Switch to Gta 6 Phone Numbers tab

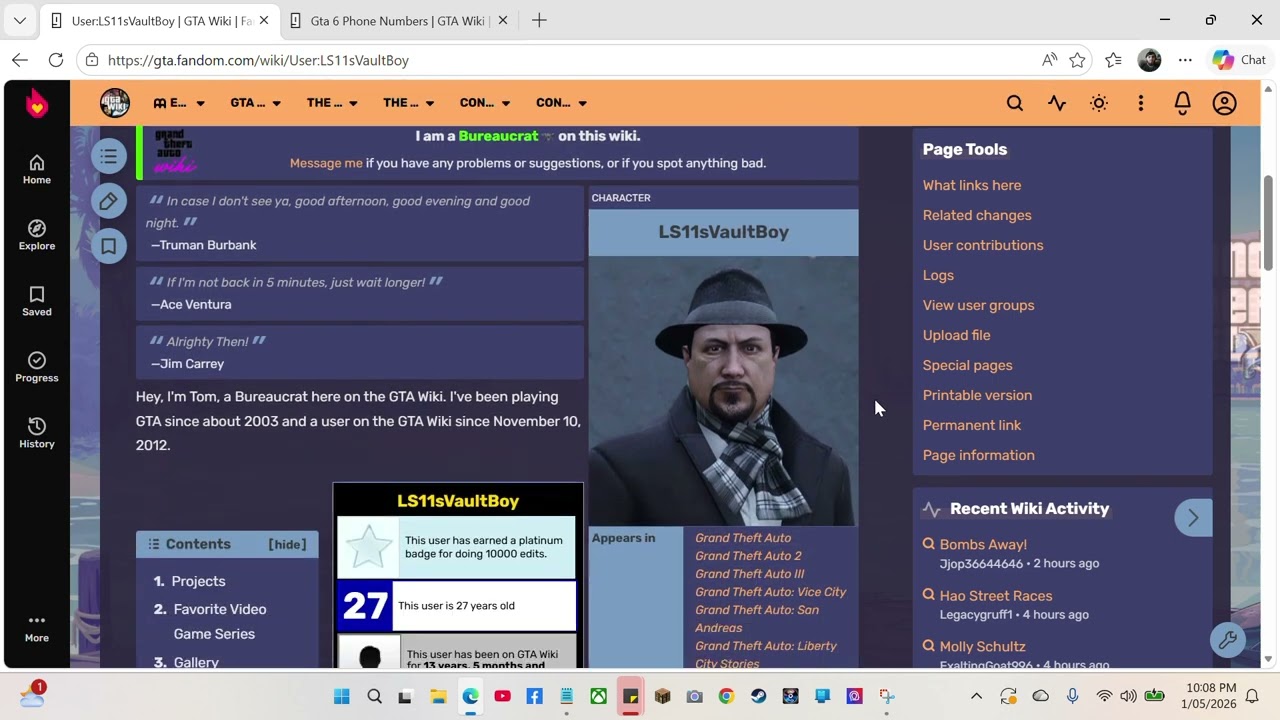398,20
